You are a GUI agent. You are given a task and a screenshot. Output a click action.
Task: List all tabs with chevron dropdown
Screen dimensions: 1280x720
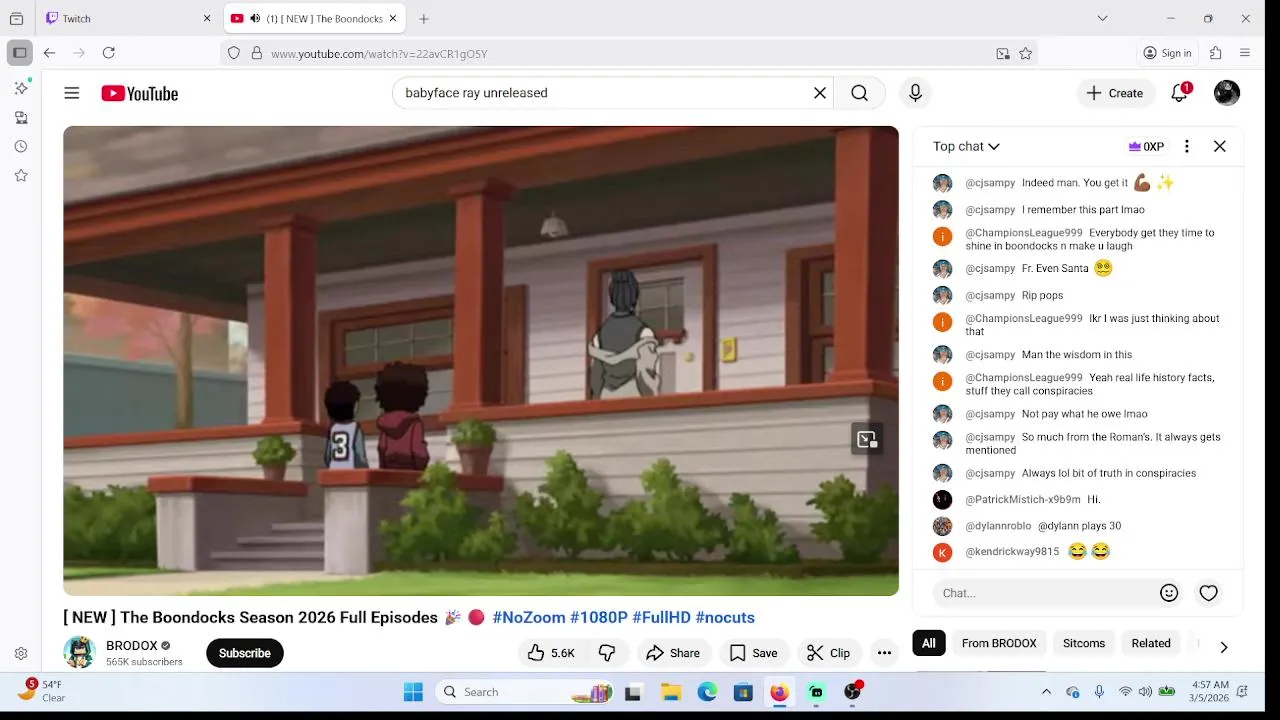1102,18
